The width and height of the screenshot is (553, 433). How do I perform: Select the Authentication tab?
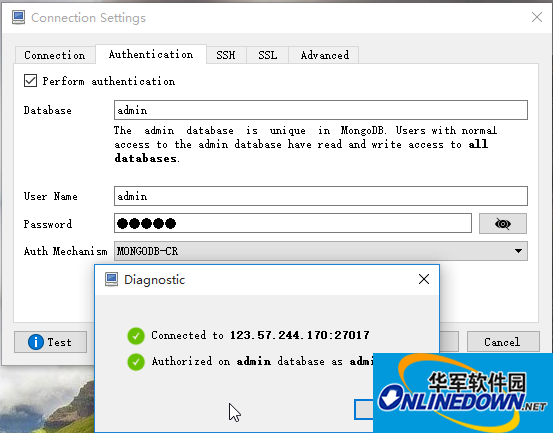pos(151,54)
